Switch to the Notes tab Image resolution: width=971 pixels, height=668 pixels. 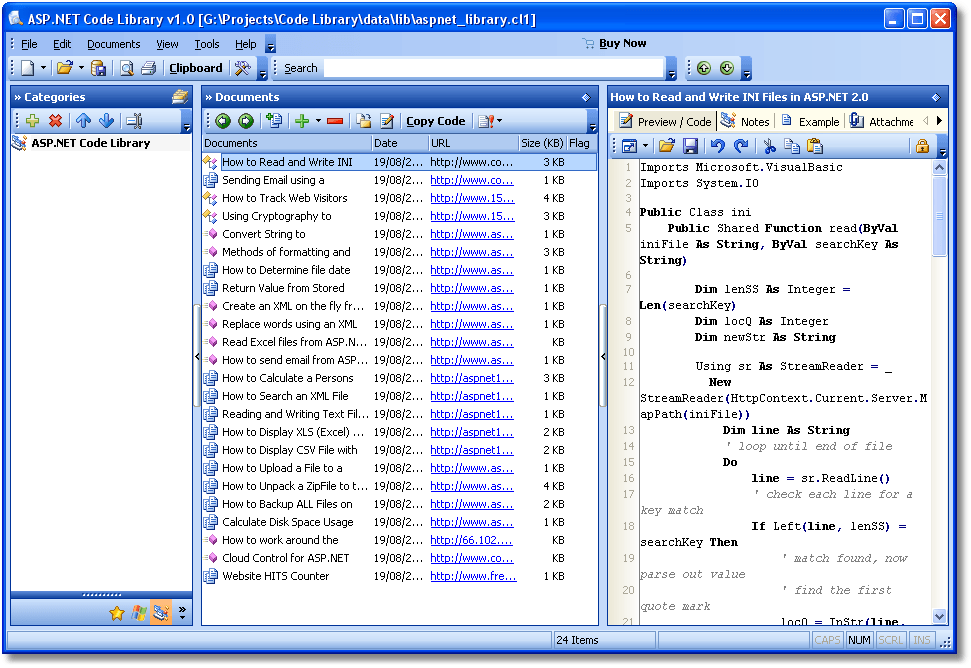coord(746,121)
